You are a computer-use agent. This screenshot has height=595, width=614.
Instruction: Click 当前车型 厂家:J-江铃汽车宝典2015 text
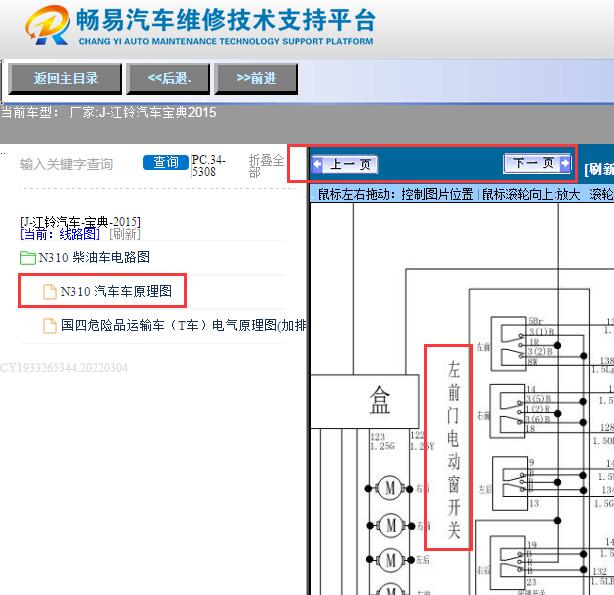click(108, 113)
